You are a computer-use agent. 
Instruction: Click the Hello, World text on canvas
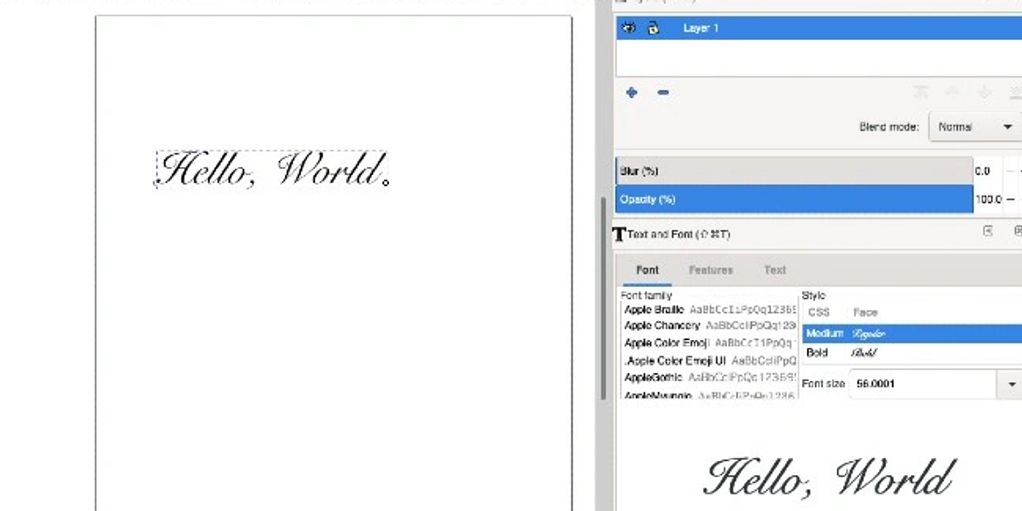(x=270, y=170)
